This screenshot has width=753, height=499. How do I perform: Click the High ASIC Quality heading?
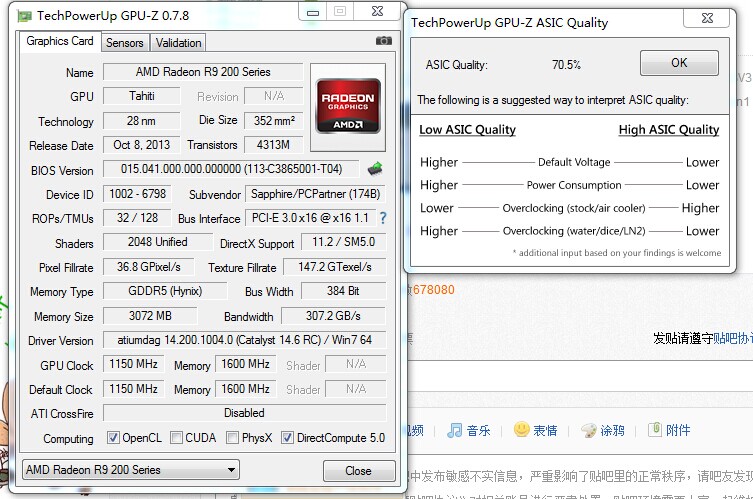(x=669, y=130)
